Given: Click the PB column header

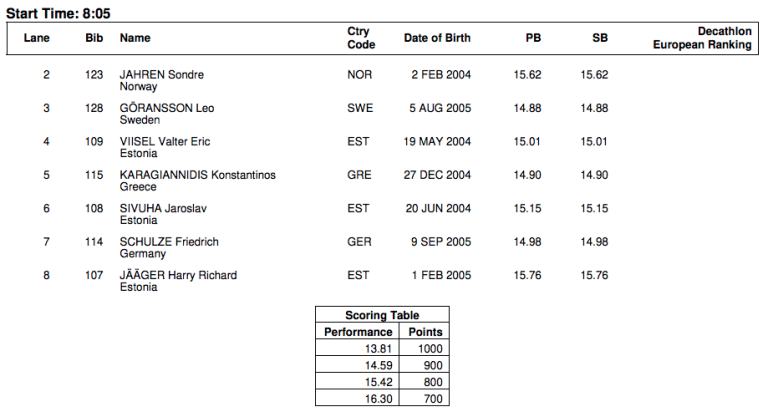Looking at the screenshot, I should [533, 38].
